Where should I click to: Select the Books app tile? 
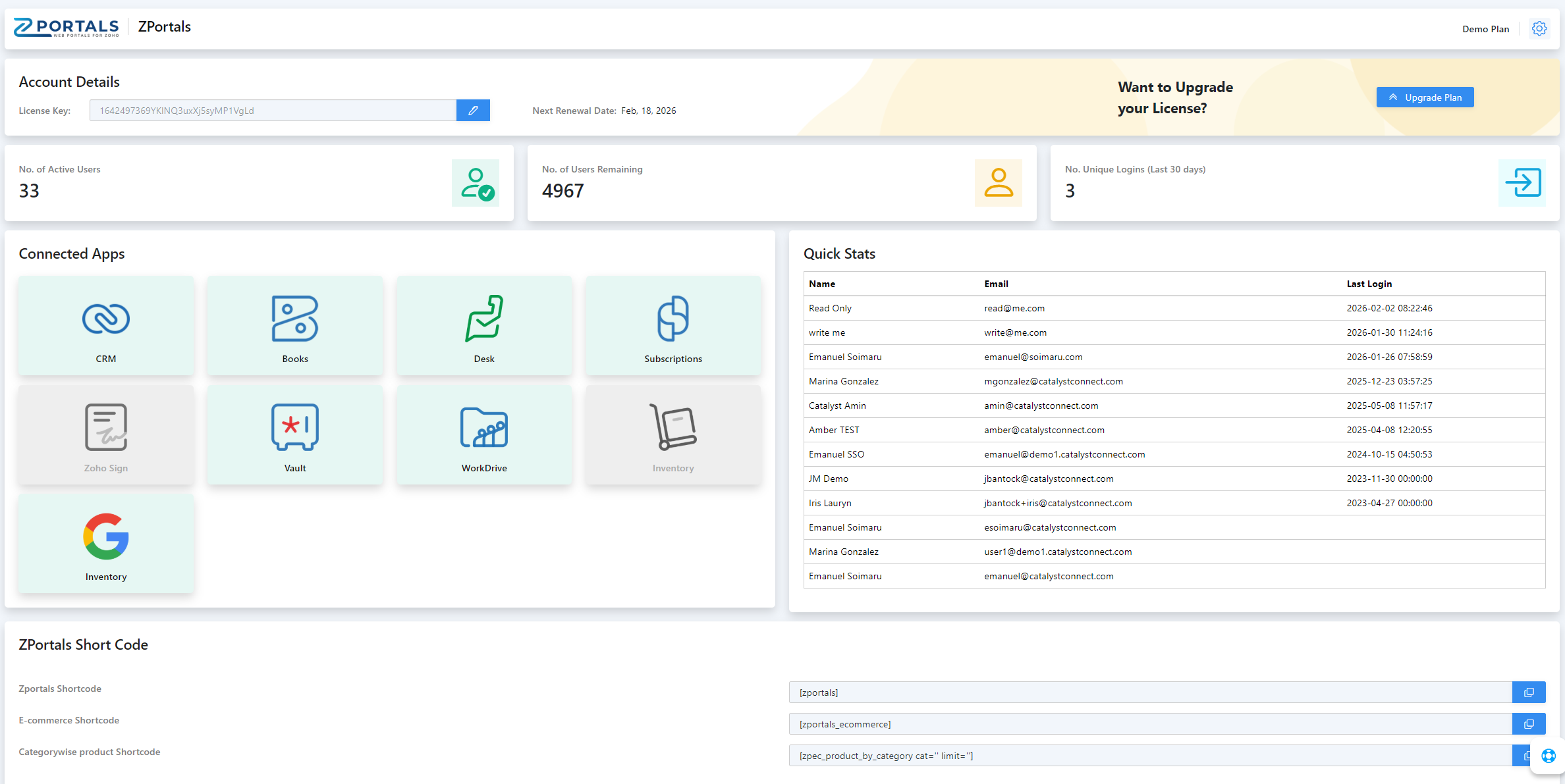click(x=294, y=325)
